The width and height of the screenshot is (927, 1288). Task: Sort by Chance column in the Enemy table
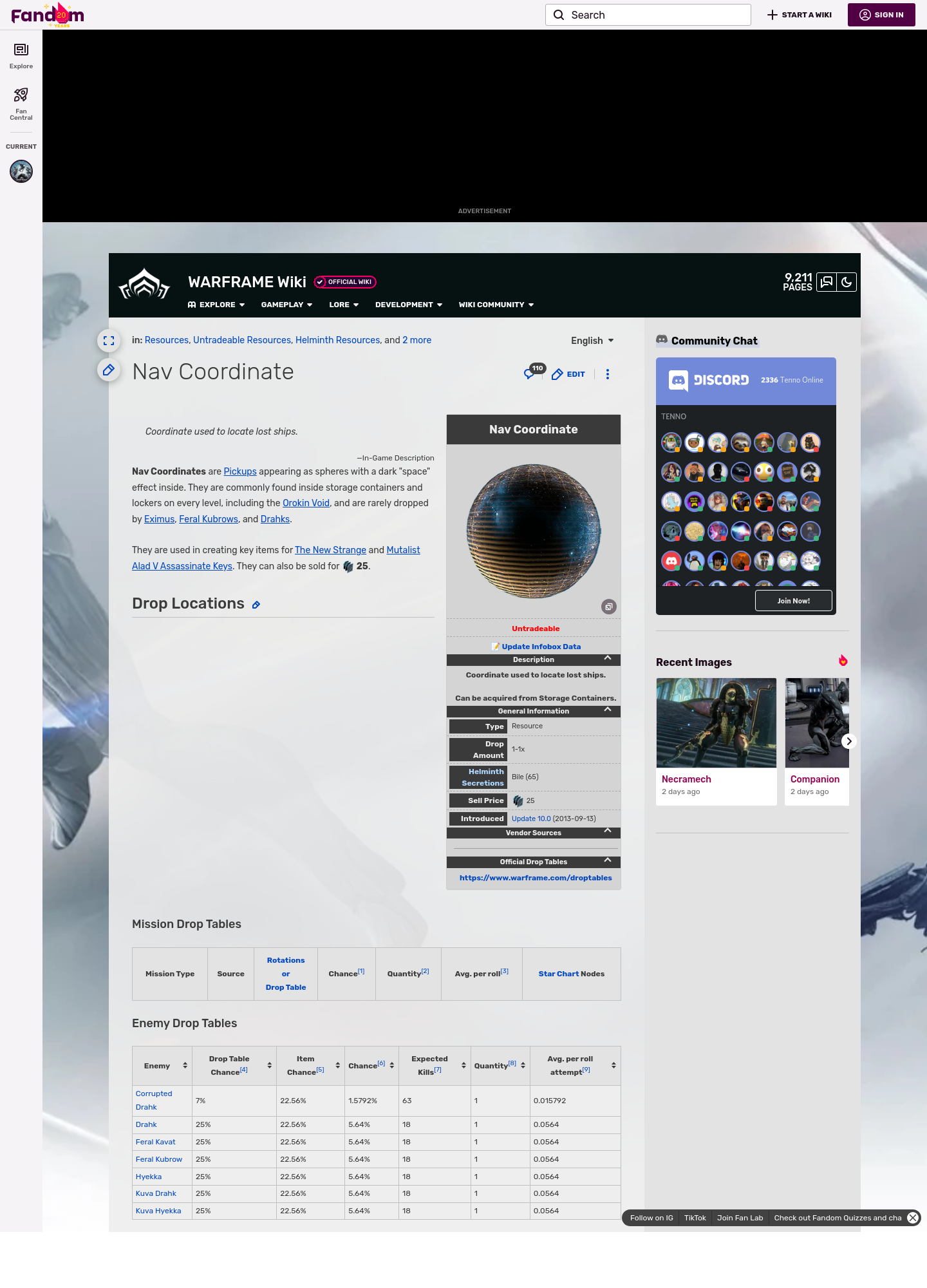pyautogui.click(x=392, y=1066)
